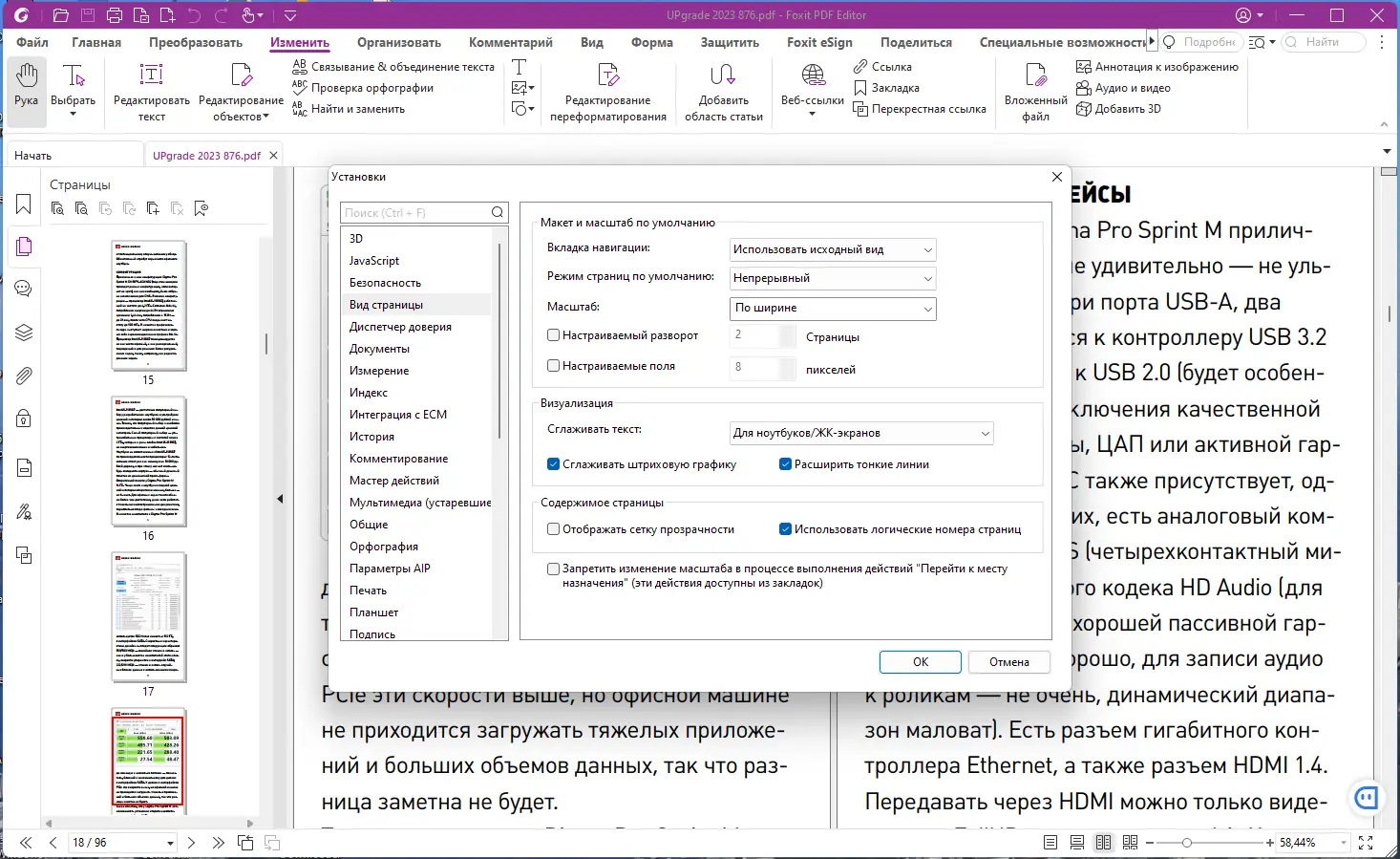Click Добавить область статьи icon
Screen dimensions: 1400x859
pyautogui.click(x=723, y=75)
